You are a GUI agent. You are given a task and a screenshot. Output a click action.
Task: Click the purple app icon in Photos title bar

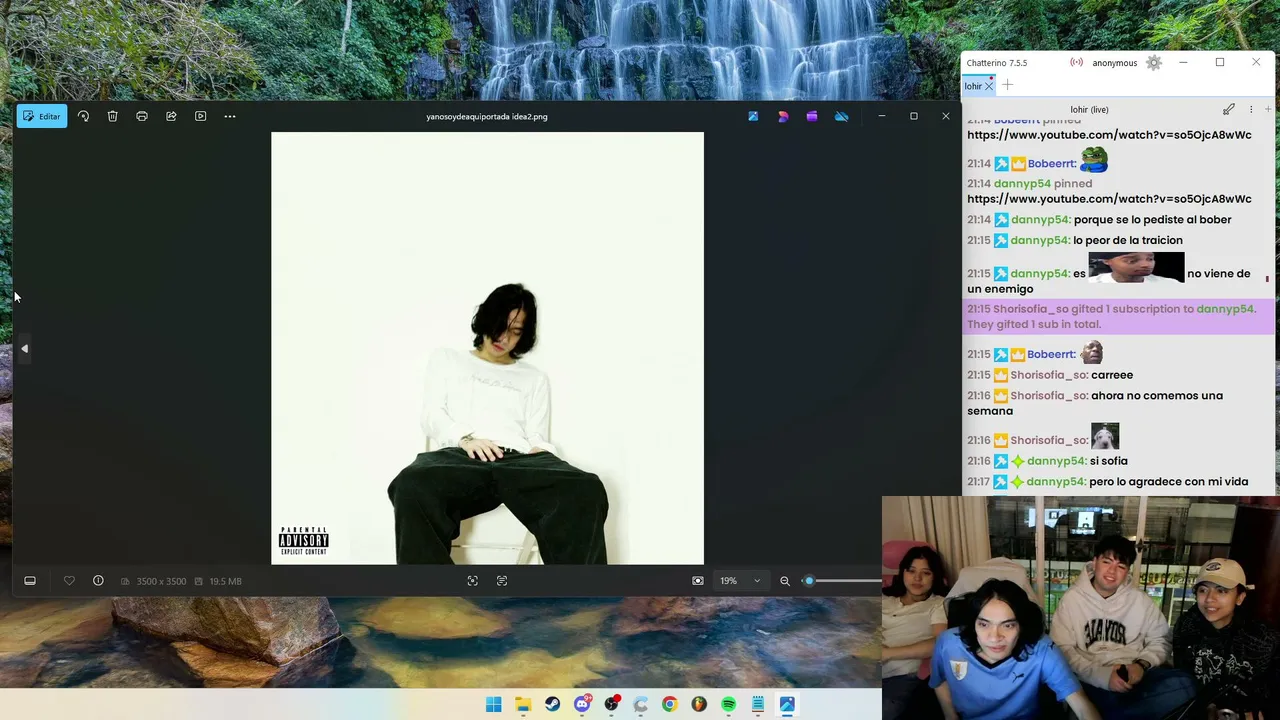(812, 116)
